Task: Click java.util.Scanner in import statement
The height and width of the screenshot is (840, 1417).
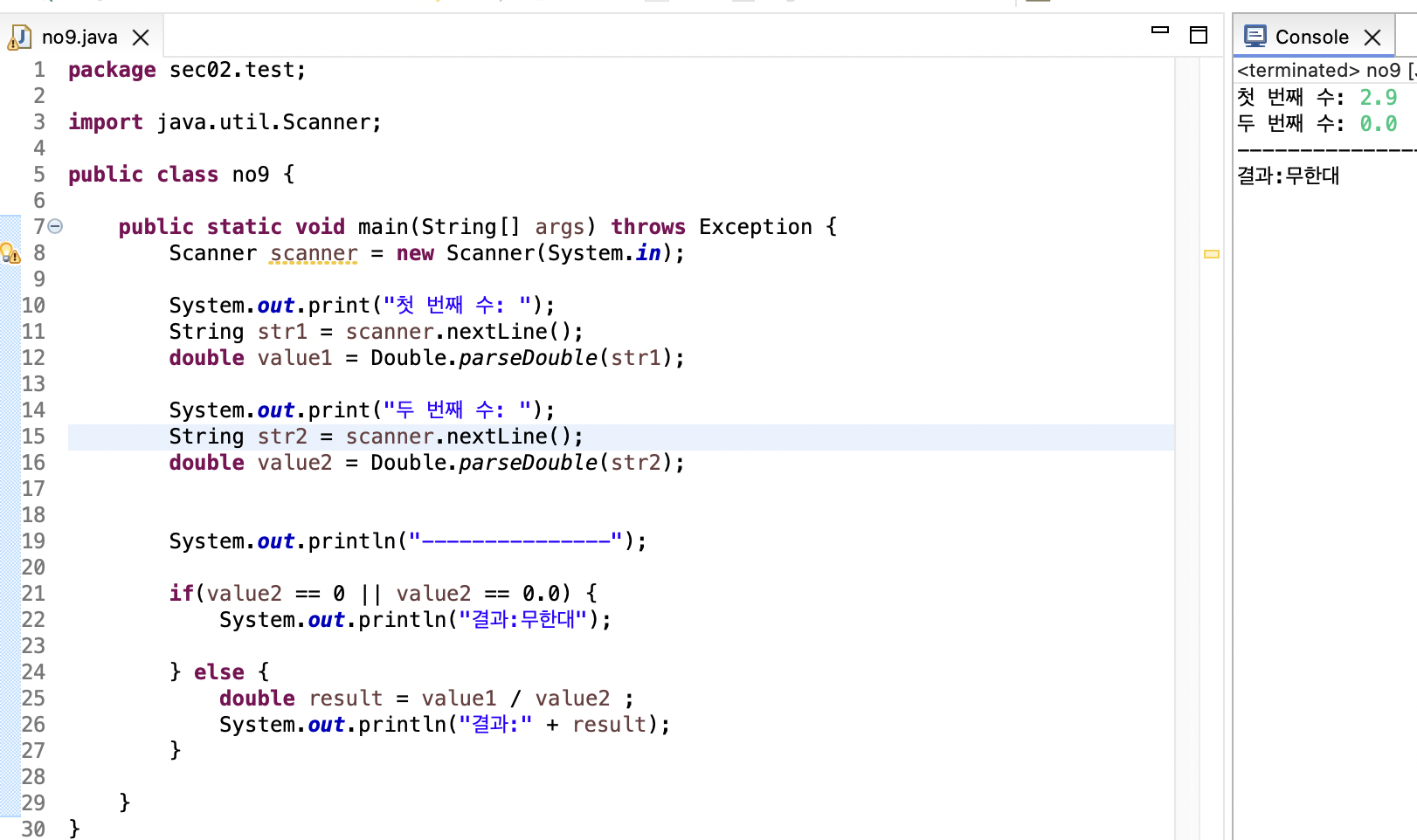Action: pos(264,122)
